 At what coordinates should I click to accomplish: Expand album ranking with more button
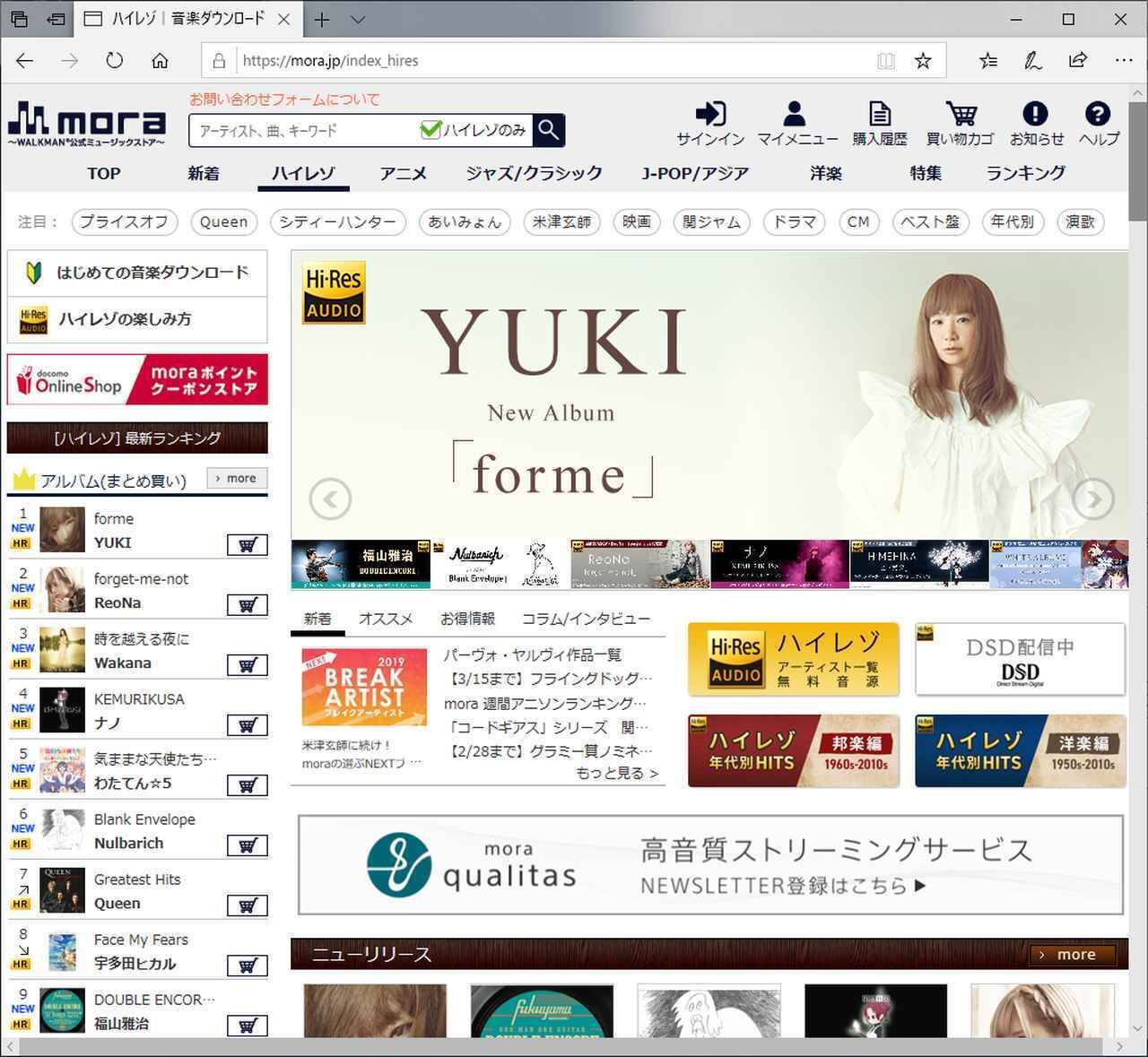click(237, 479)
